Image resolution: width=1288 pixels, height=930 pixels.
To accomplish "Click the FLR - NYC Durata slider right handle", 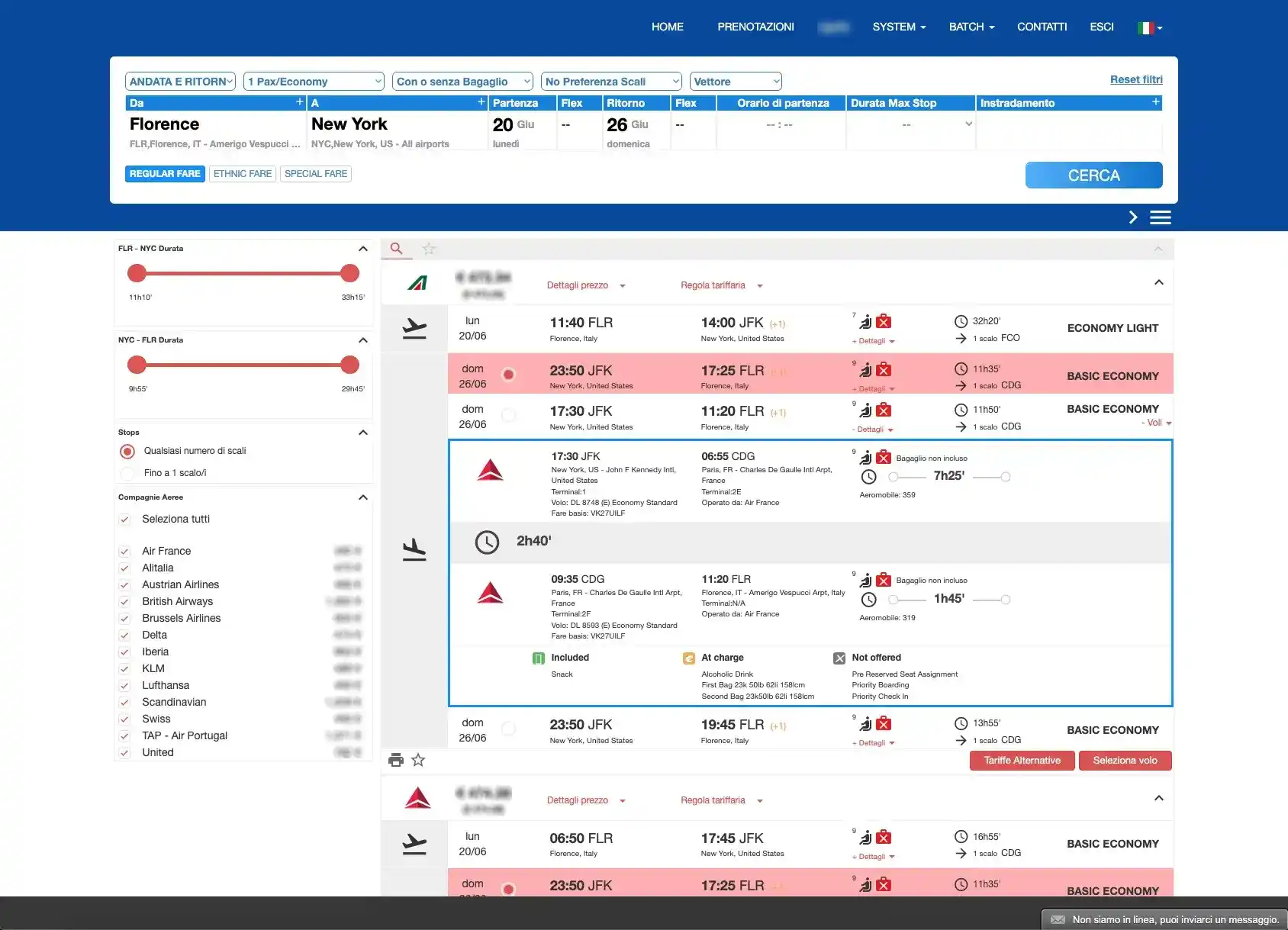I will click(x=349, y=273).
